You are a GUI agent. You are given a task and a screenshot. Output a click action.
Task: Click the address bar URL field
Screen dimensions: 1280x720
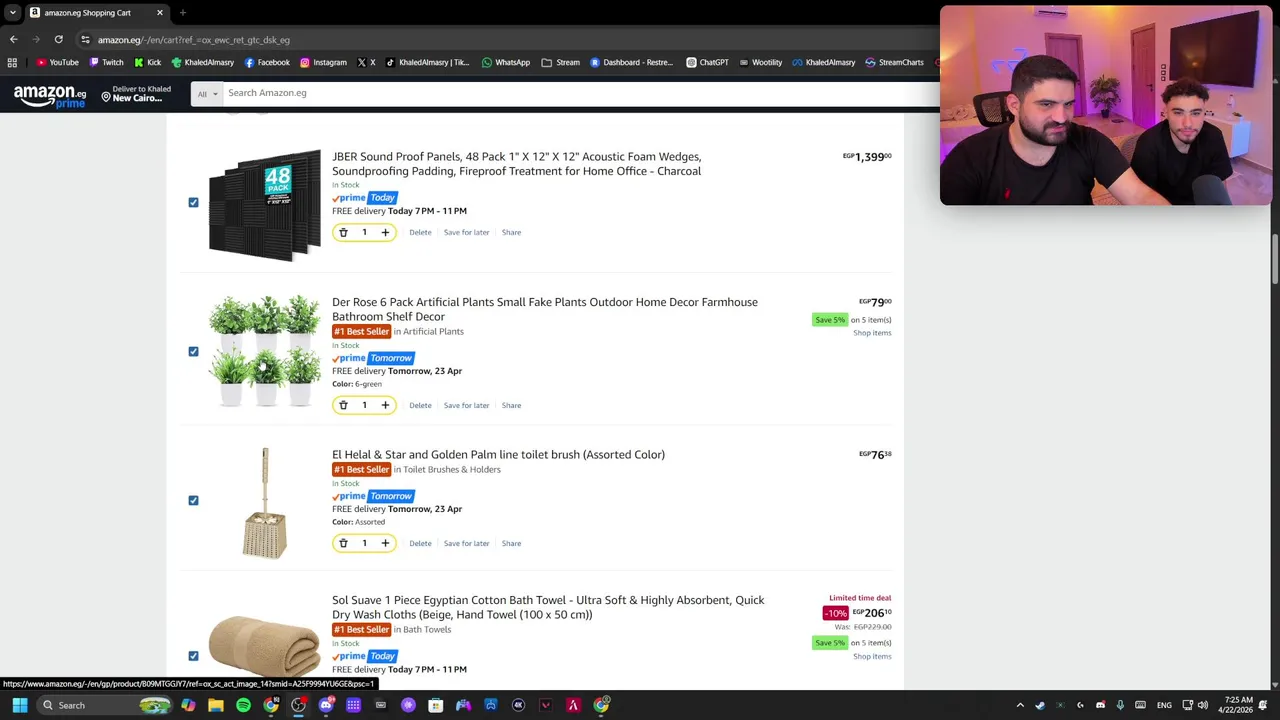[x=510, y=40]
